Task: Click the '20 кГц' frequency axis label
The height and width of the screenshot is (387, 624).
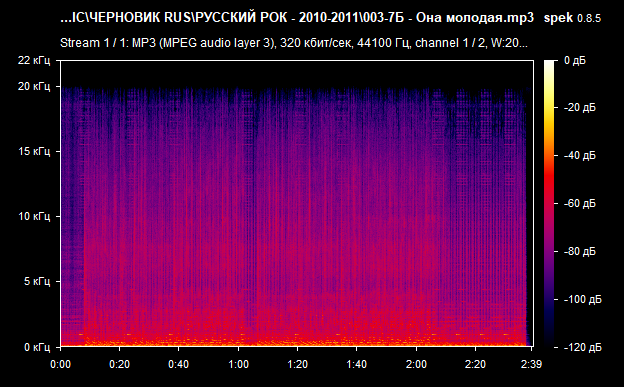Action: [x=34, y=86]
